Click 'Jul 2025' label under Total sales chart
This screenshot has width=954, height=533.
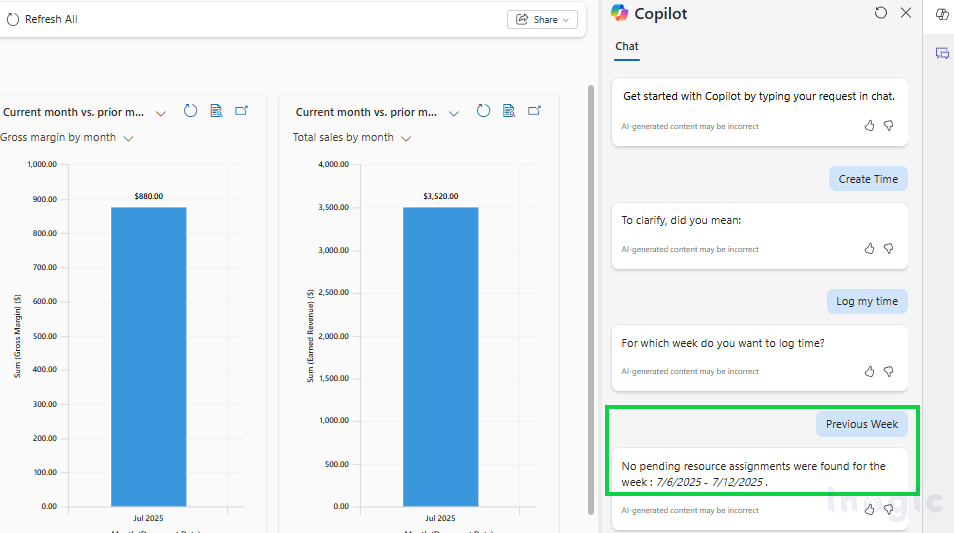440,518
